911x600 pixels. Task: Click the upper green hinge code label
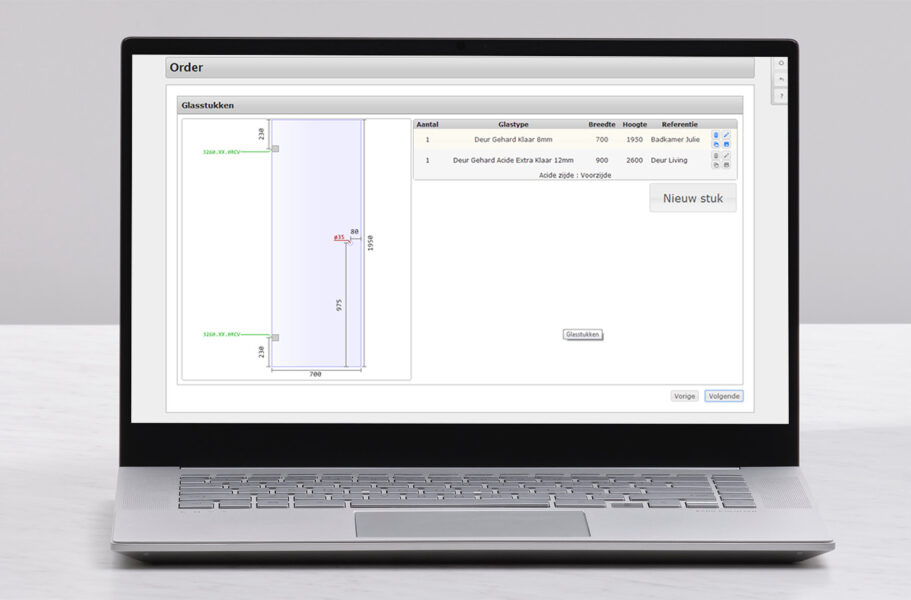point(221,152)
